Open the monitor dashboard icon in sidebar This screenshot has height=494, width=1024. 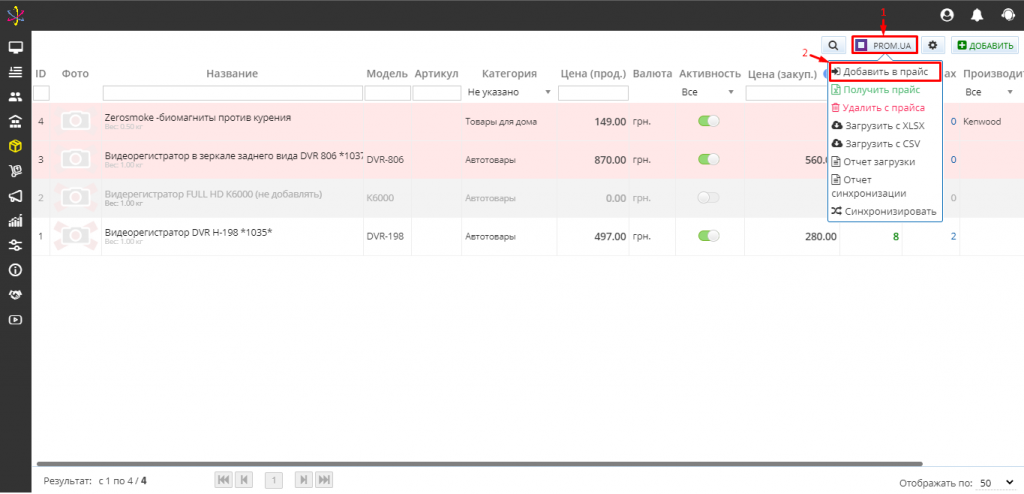coord(15,48)
